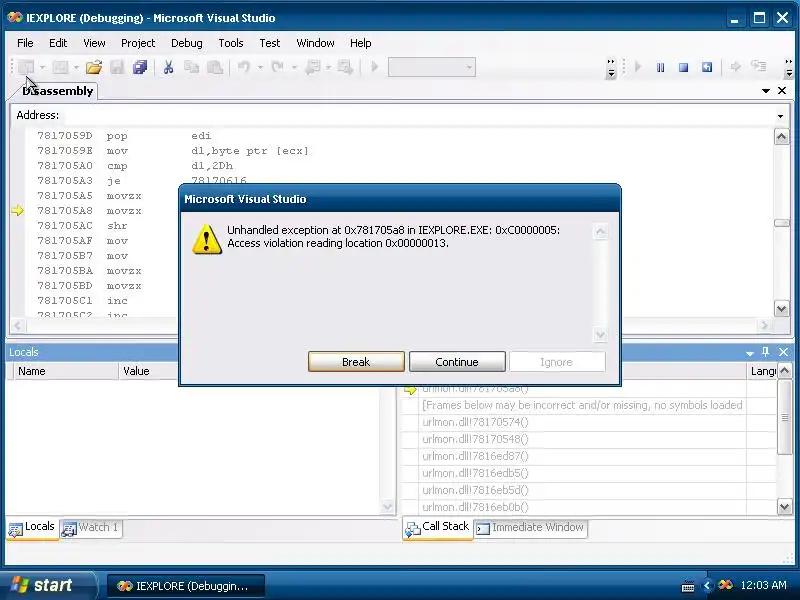Switch to the Immediate Window tab
Viewport: 800px width, 600px height.
tap(531, 528)
